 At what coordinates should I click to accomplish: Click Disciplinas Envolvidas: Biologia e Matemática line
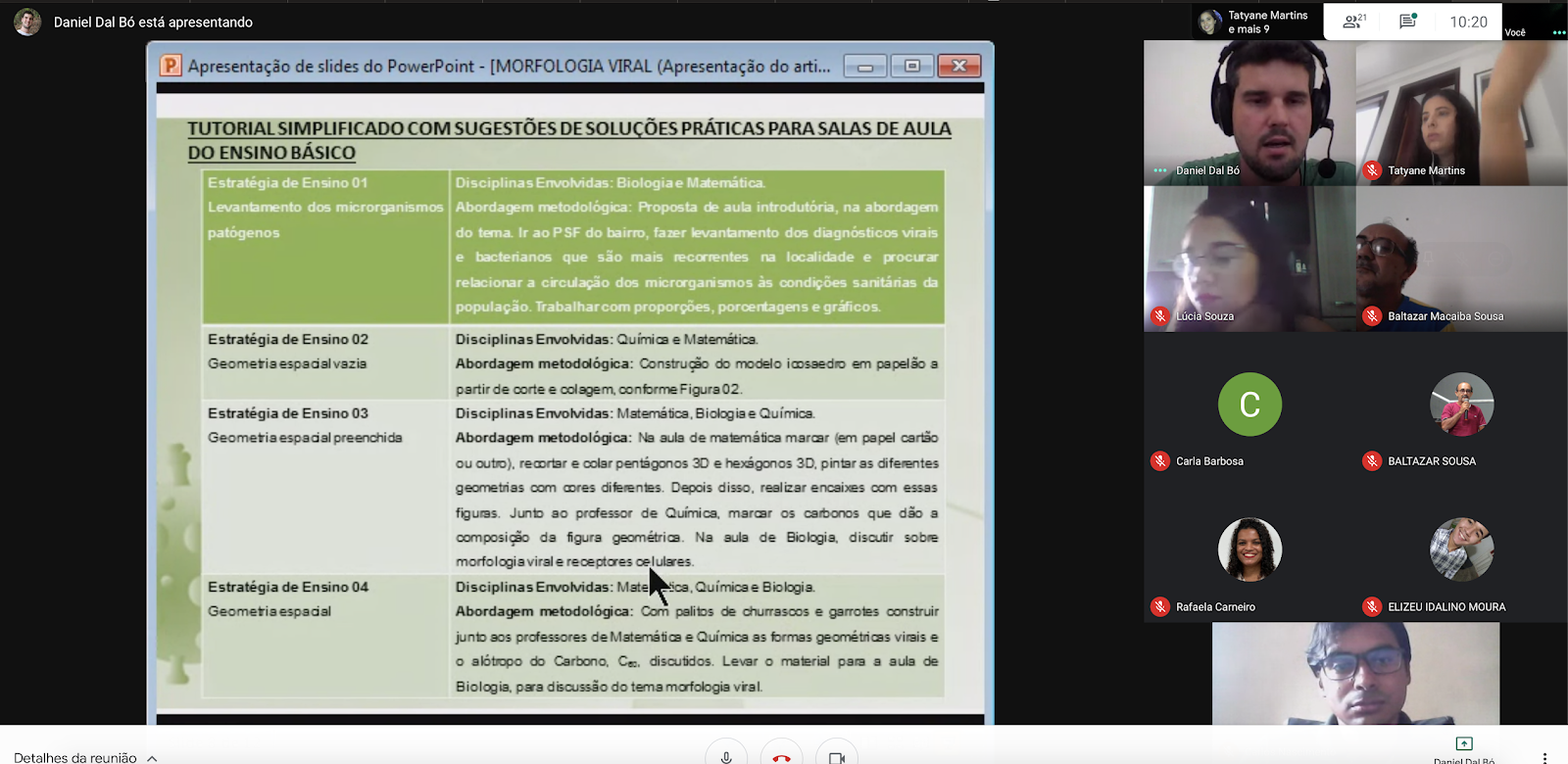click(x=611, y=182)
